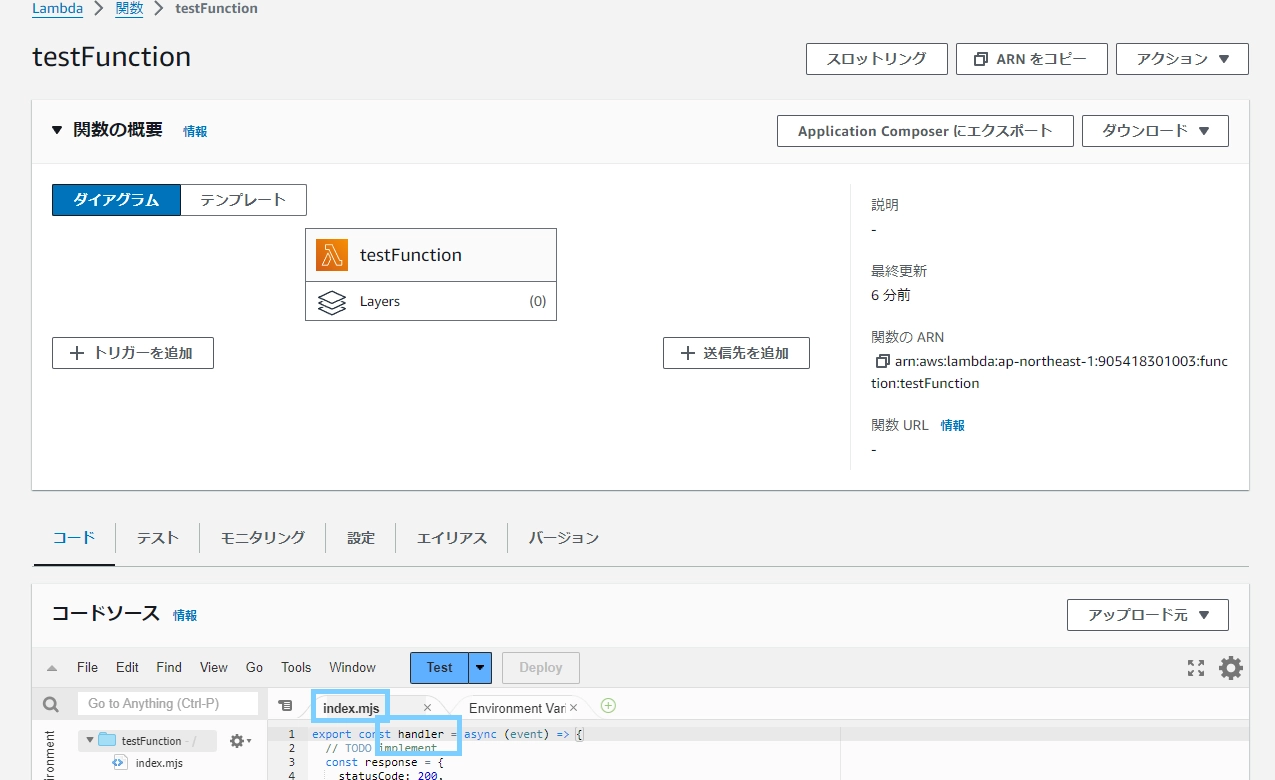
Task: Toggle fullscreen editor icon
Action: click(x=1196, y=668)
